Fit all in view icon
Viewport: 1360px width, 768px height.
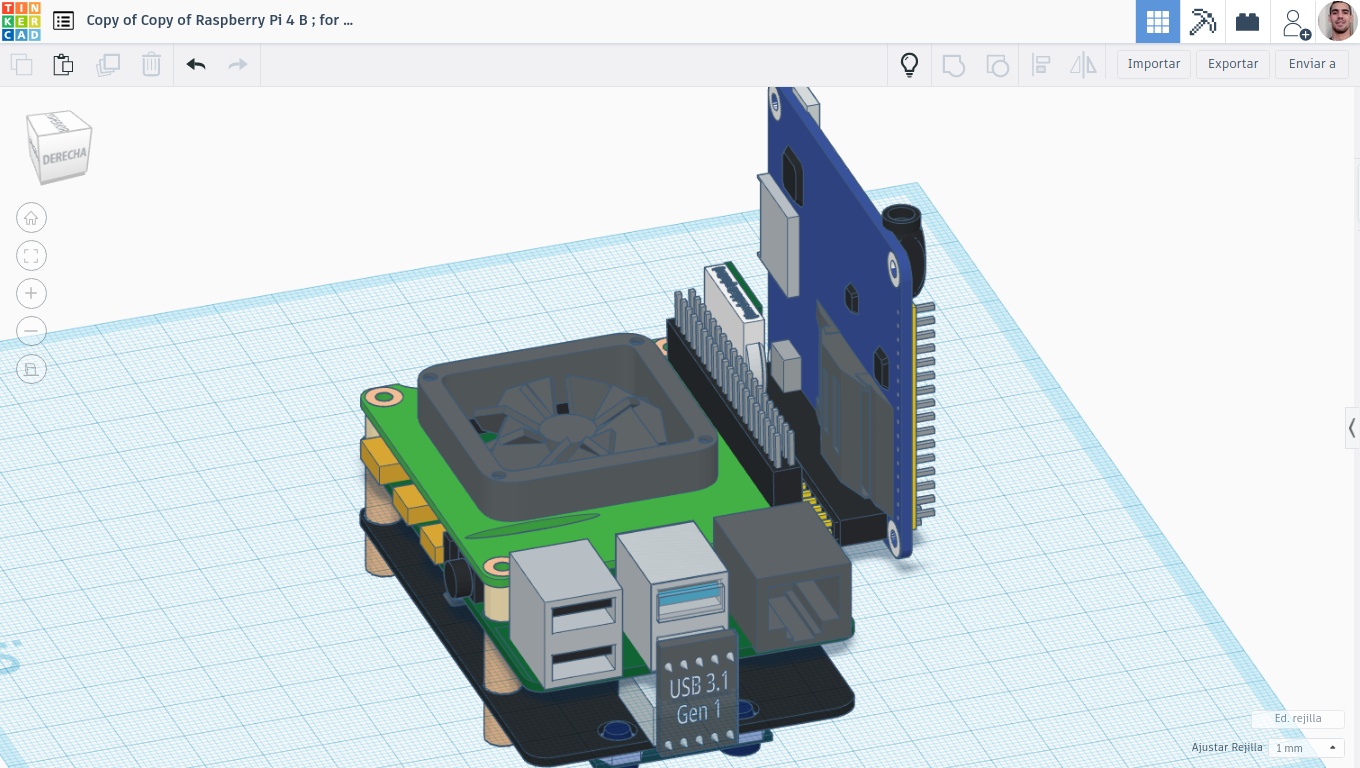click(x=31, y=256)
